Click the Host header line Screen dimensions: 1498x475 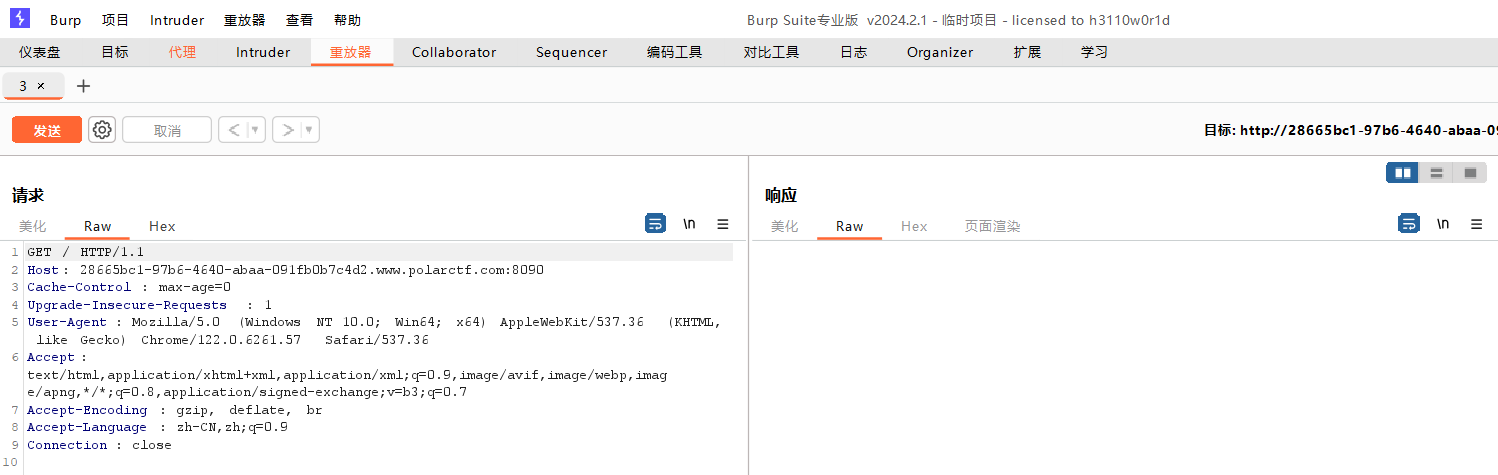285,270
